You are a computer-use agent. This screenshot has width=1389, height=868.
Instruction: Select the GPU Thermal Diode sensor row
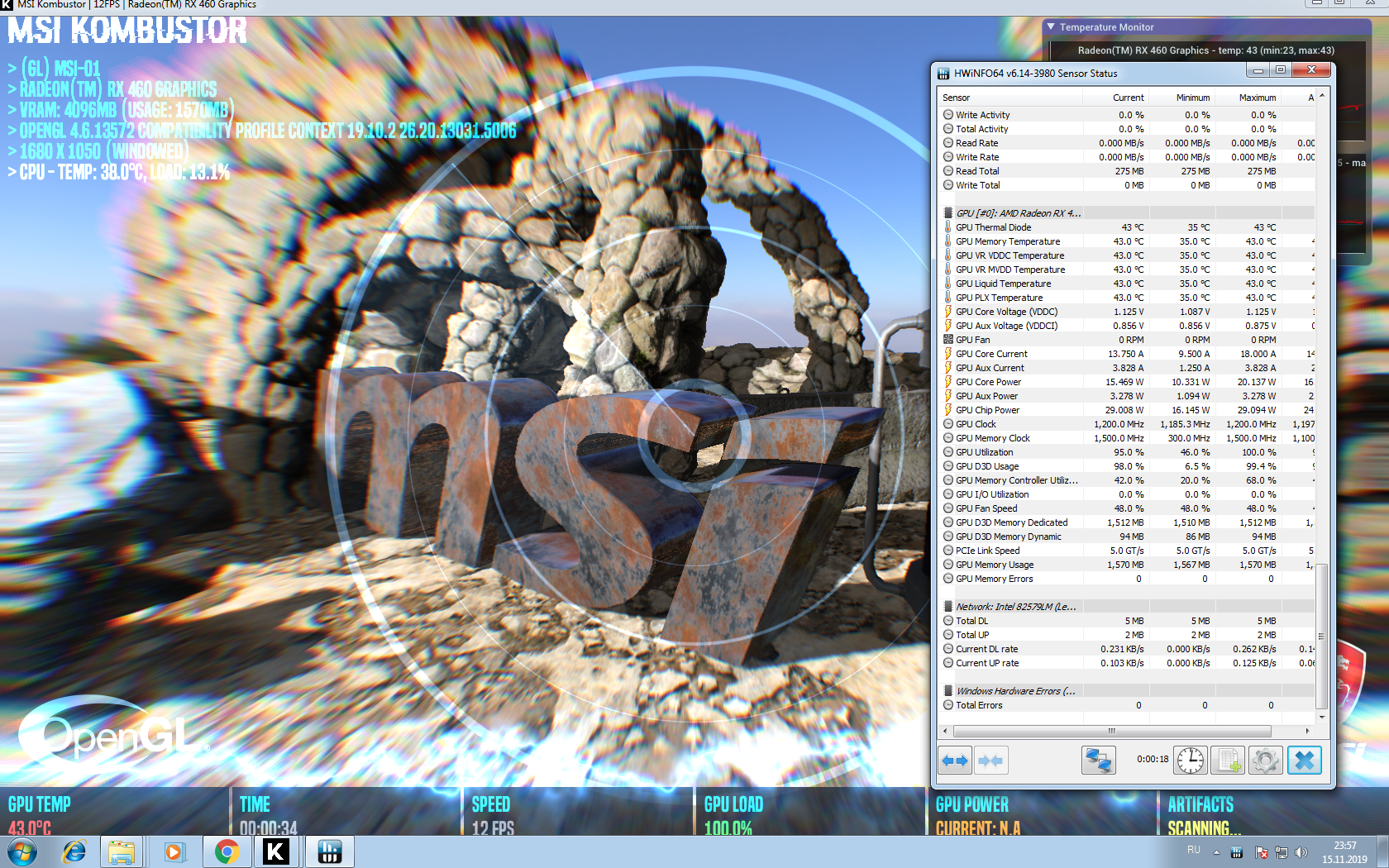pos(1128,227)
